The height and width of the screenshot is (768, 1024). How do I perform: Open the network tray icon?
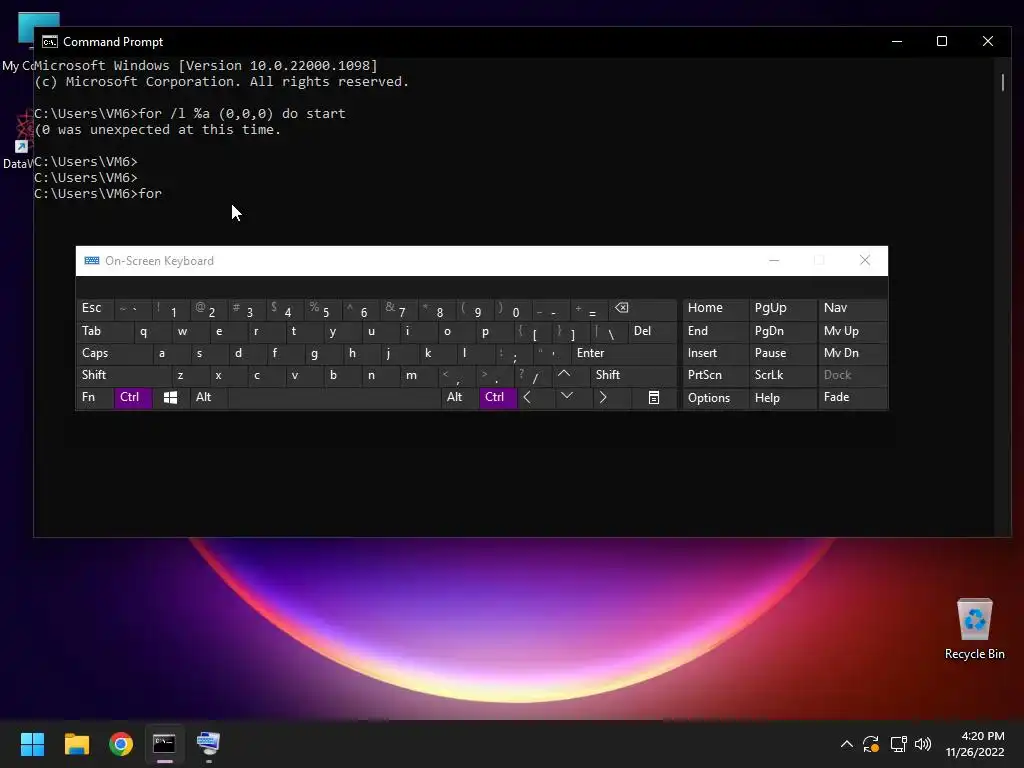click(x=899, y=744)
